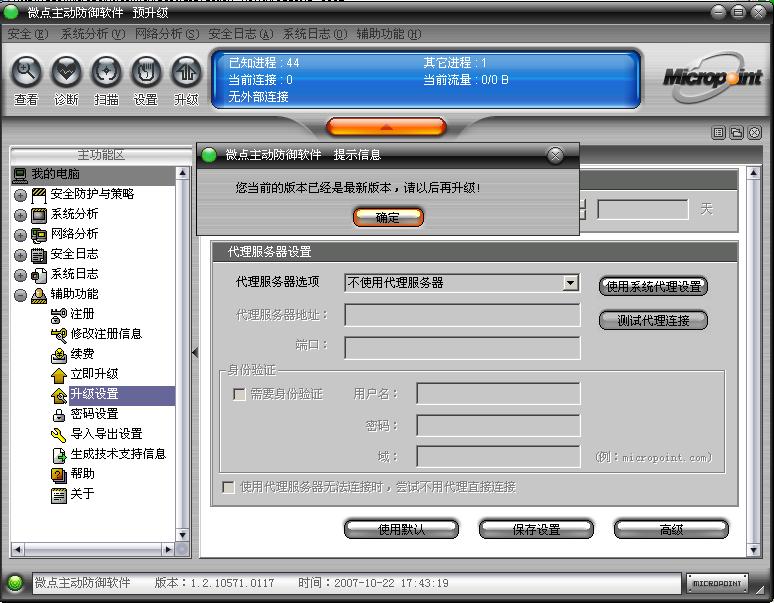Click the 辅助功能 tree item icon
The height and width of the screenshot is (603, 774).
[39, 295]
